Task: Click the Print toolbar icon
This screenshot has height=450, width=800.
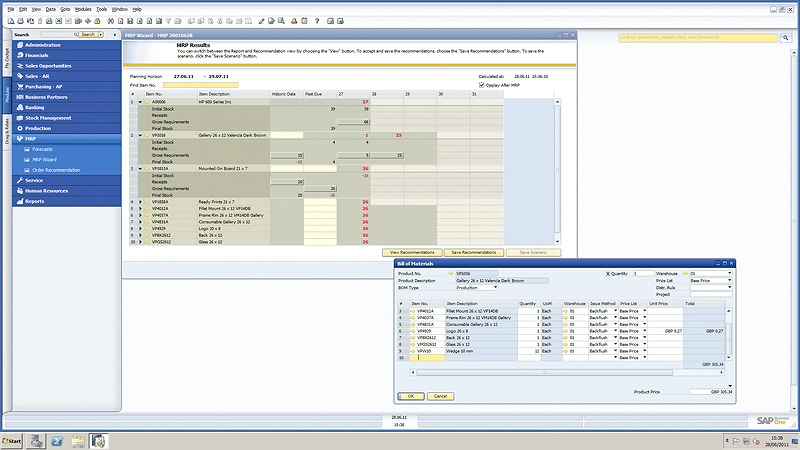Action: (20, 21)
